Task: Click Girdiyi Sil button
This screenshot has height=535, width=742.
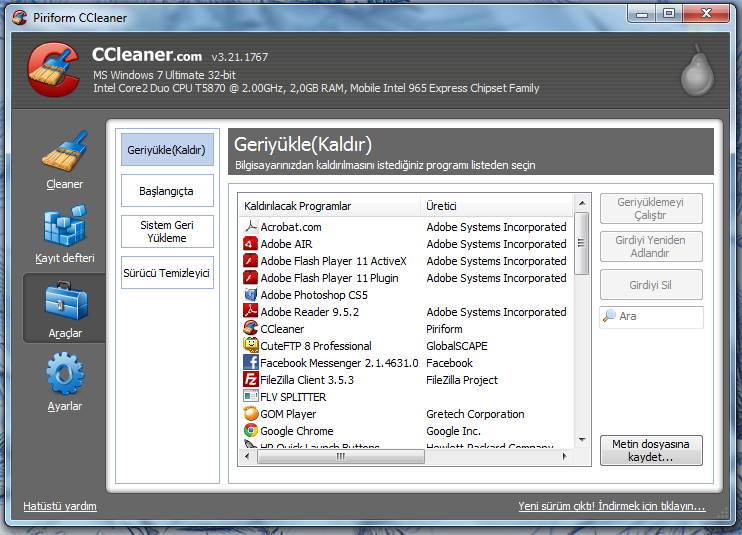Action: (x=651, y=285)
